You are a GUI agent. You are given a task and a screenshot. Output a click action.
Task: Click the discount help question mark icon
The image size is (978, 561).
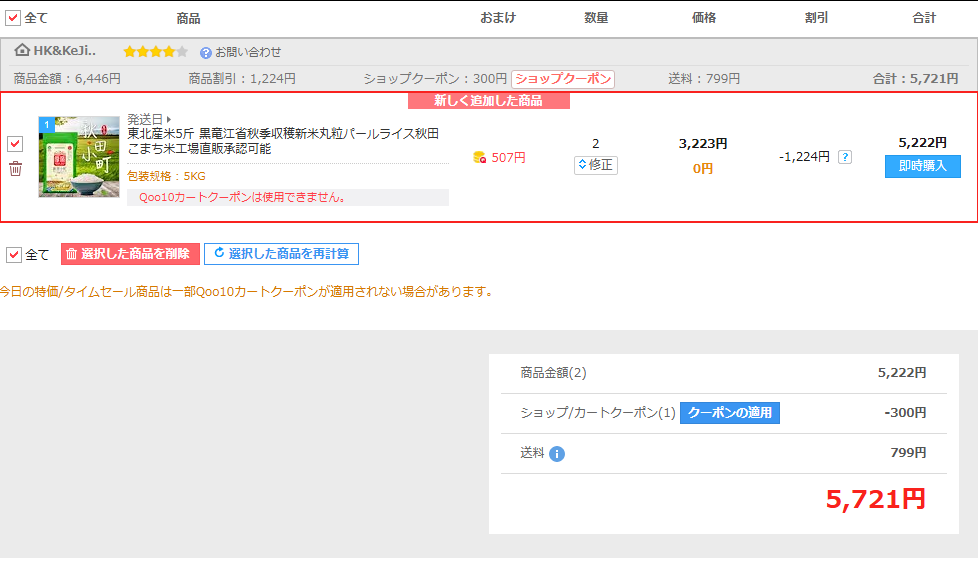[x=845, y=157]
